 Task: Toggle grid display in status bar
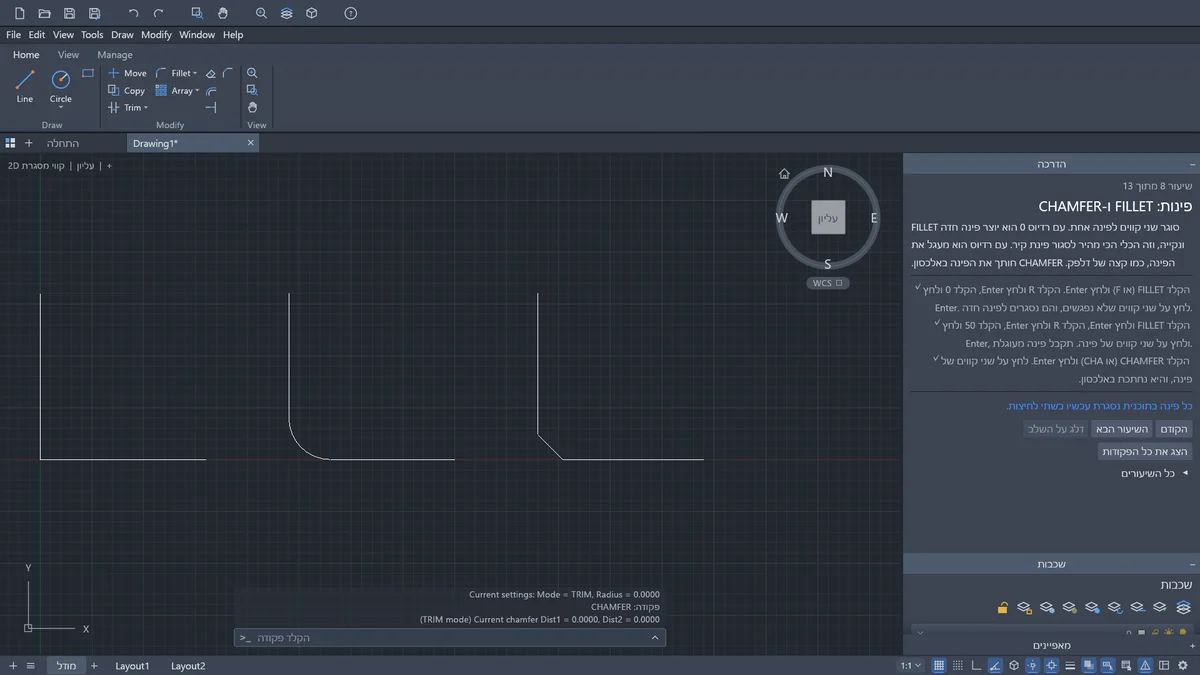click(939, 666)
